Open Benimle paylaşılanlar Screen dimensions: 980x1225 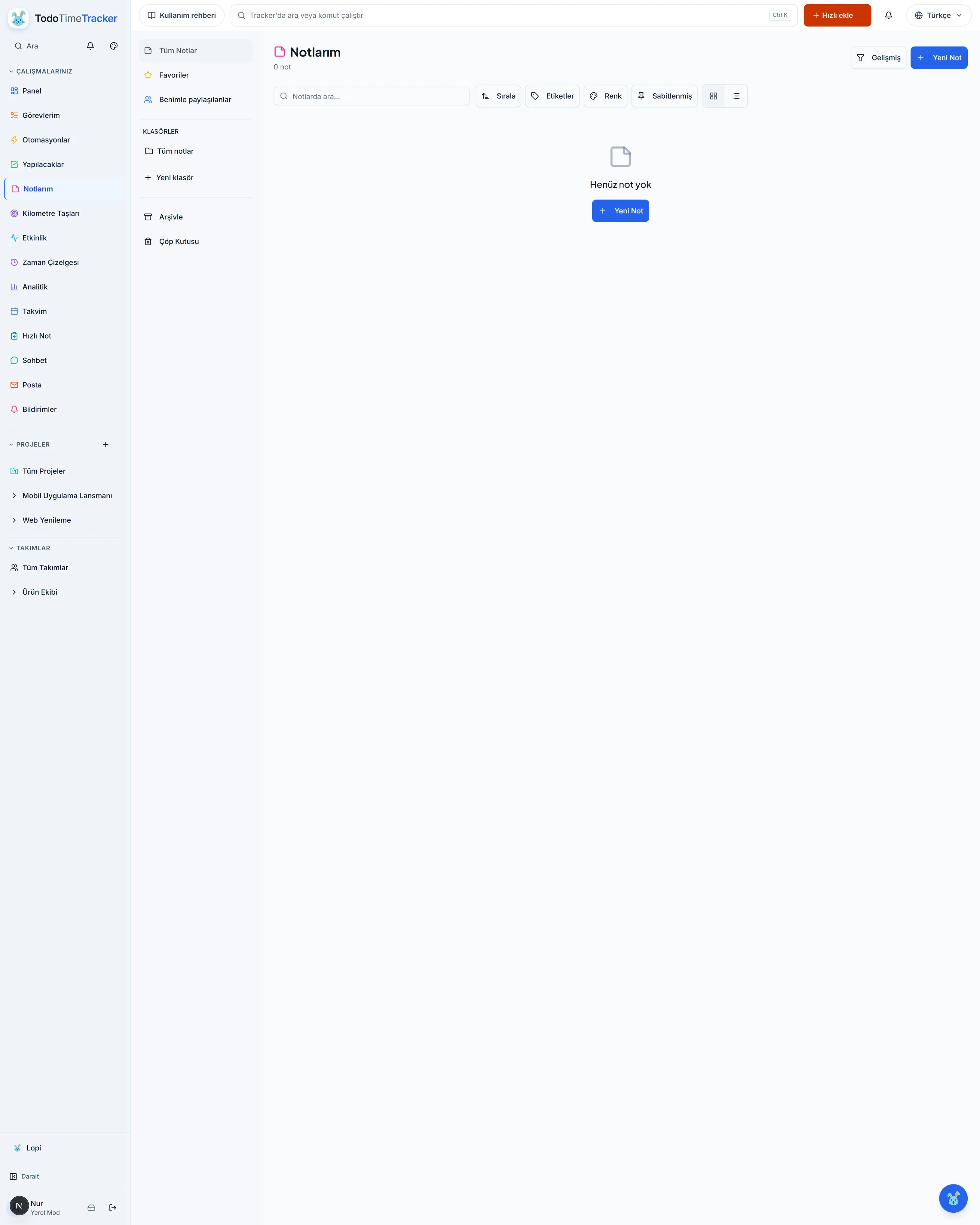(x=195, y=100)
